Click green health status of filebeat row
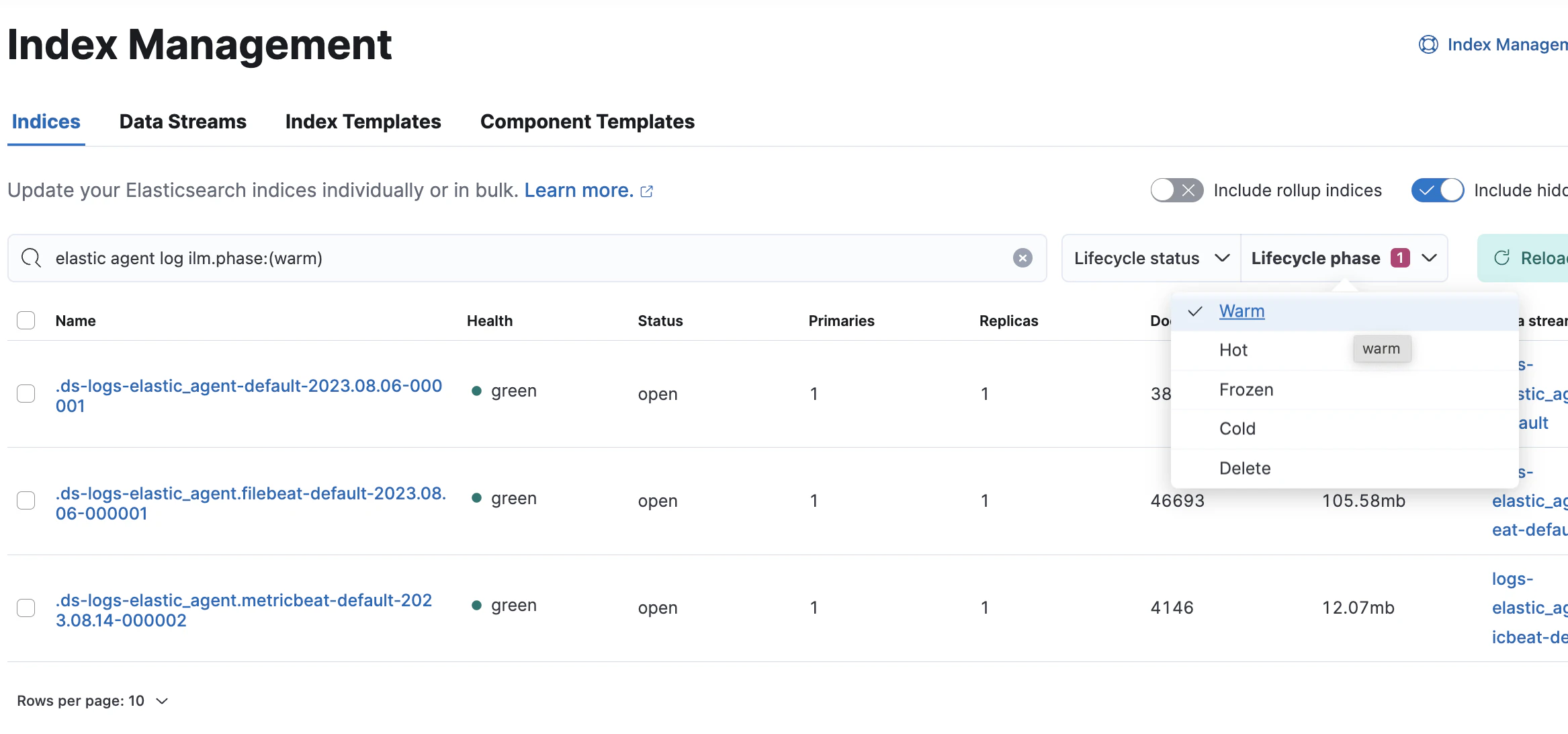 (505, 498)
